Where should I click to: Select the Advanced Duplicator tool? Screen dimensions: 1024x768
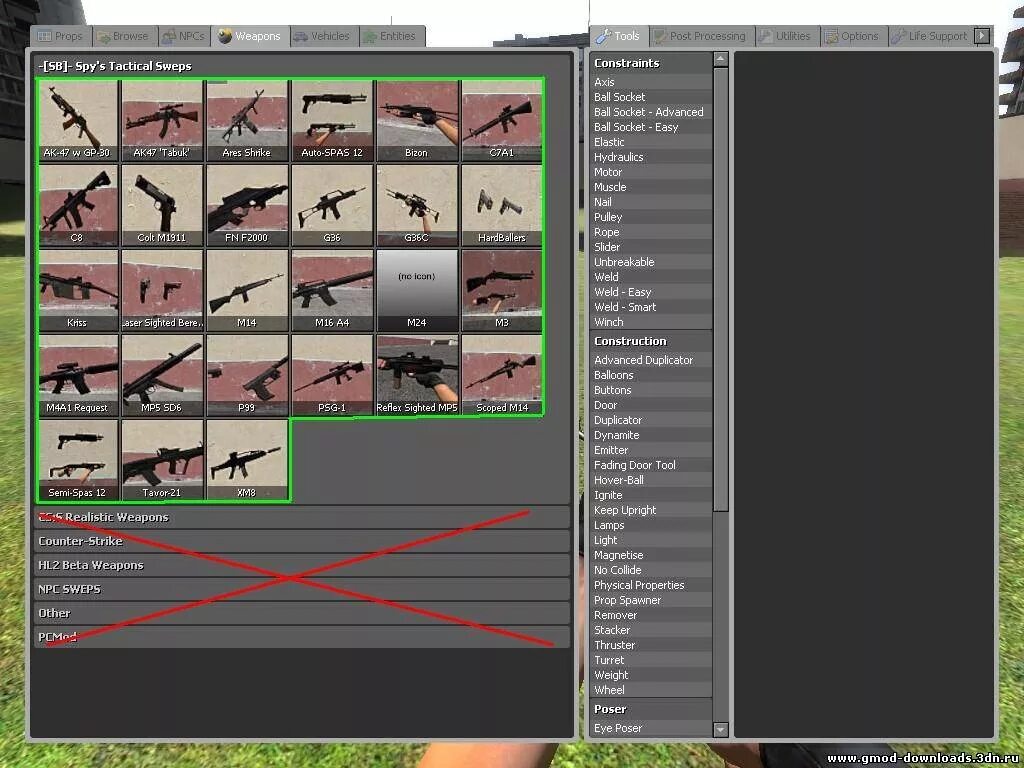click(651, 360)
